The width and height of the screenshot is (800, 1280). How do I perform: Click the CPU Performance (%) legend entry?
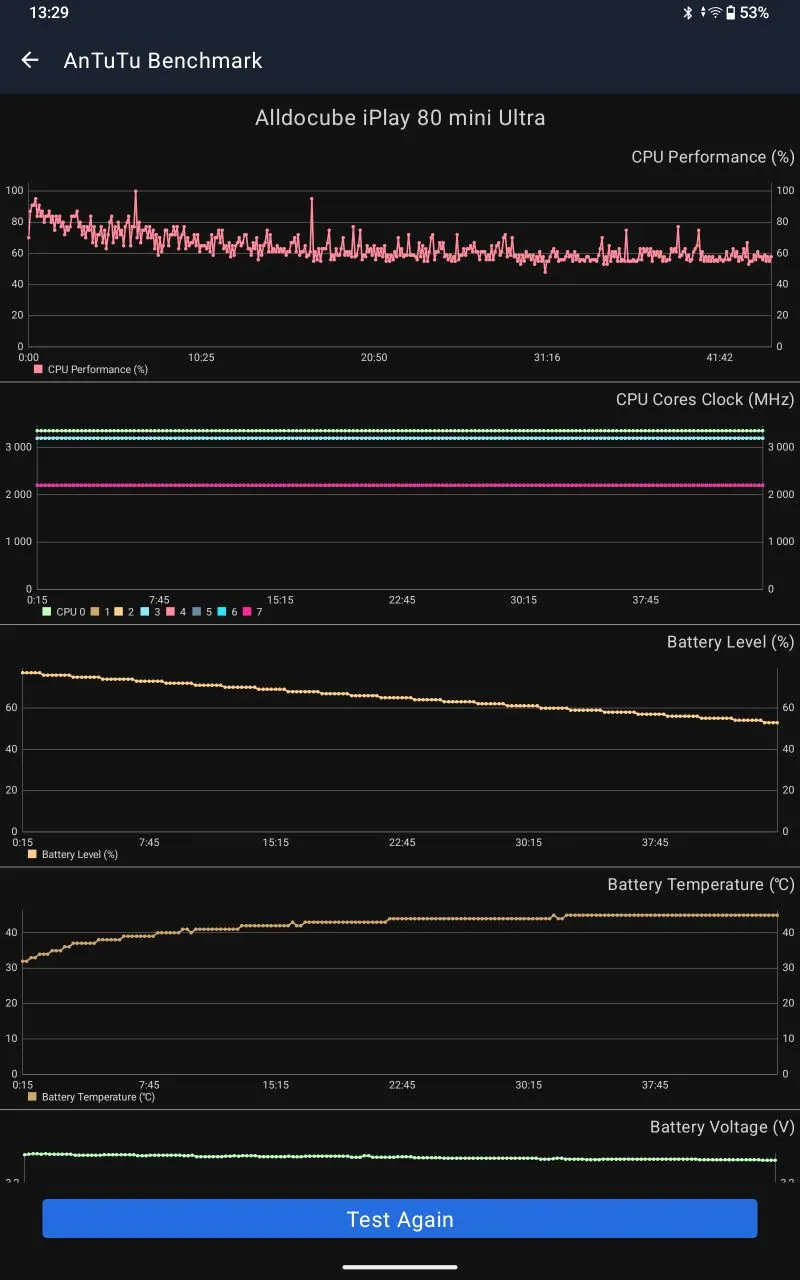pos(91,369)
